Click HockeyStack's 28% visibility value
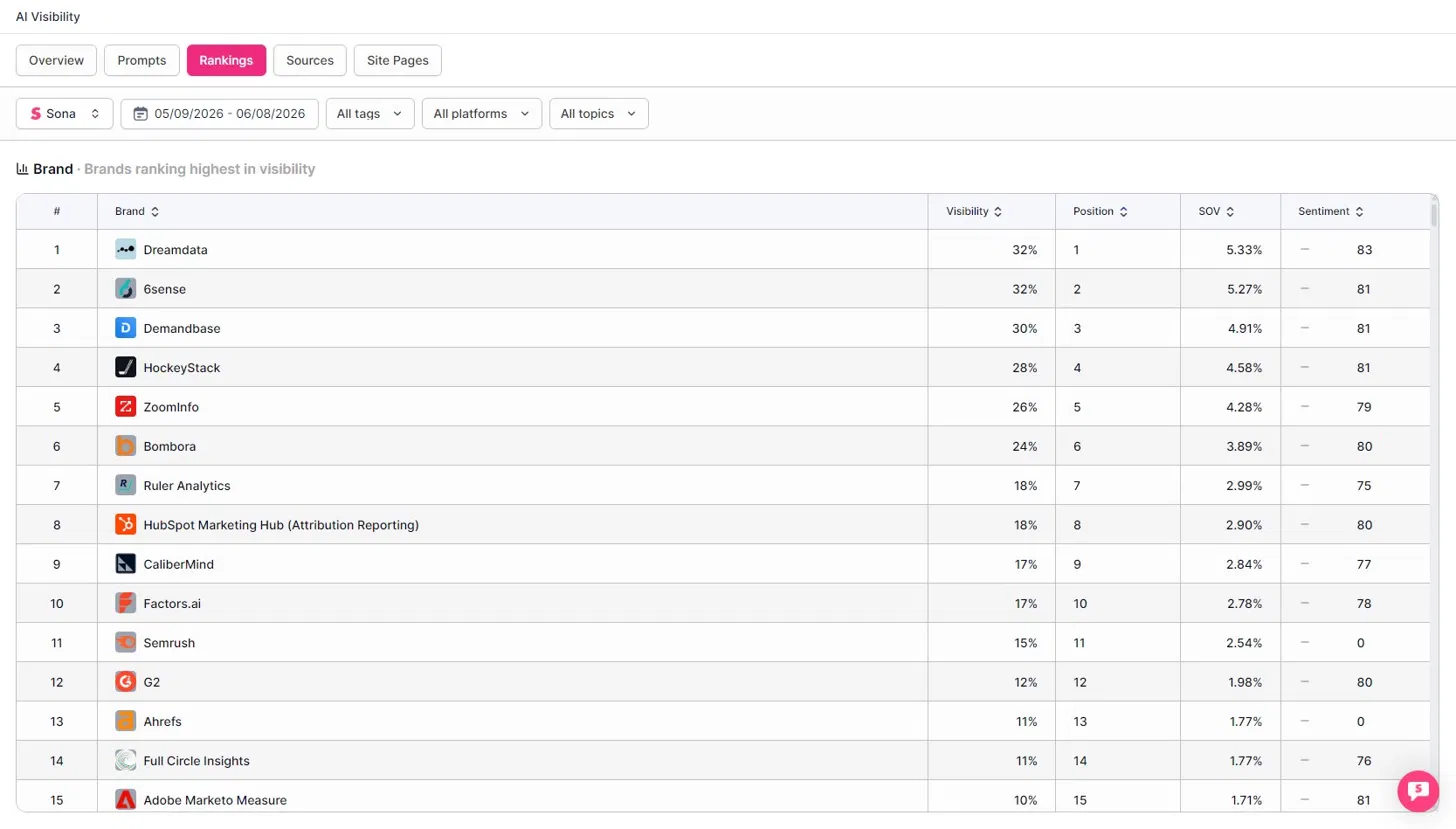1456x829 pixels. [1025, 368]
